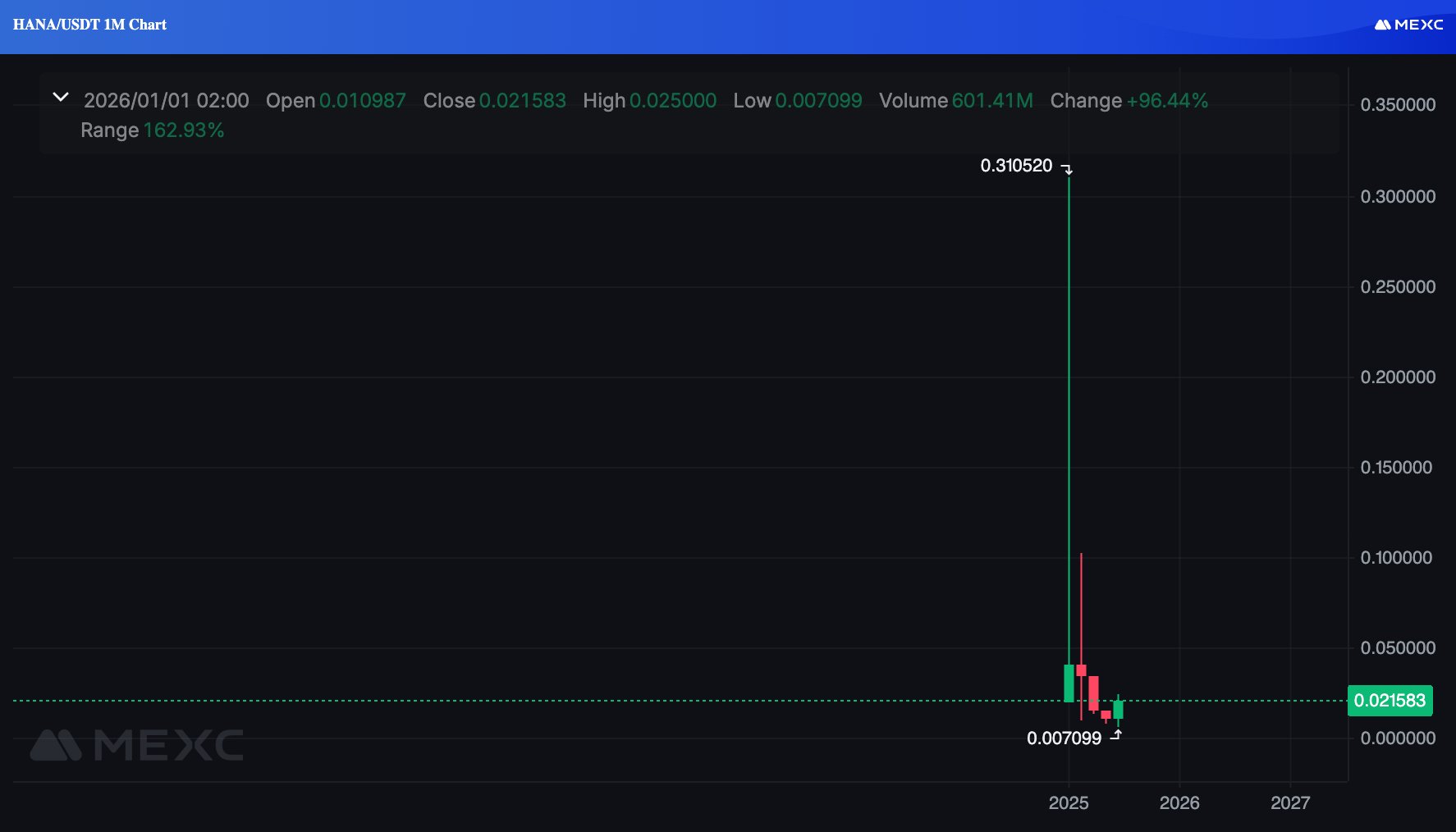Image resolution: width=1456 pixels, height=832 pixels.
Task: Click the current price tag 0.021583
Action: point(1390,701)
